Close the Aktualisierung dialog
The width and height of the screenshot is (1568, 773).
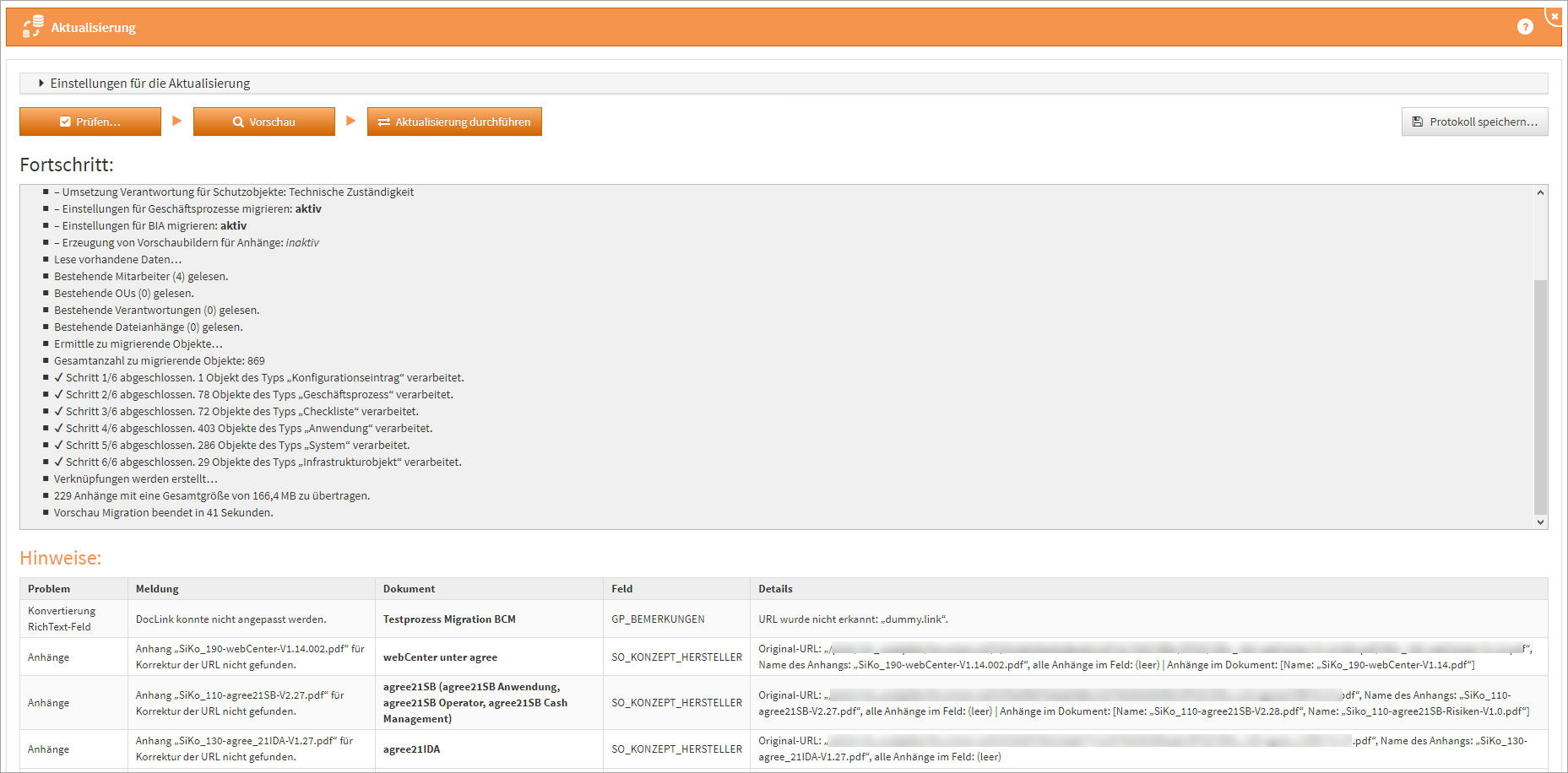(1554, 16)
